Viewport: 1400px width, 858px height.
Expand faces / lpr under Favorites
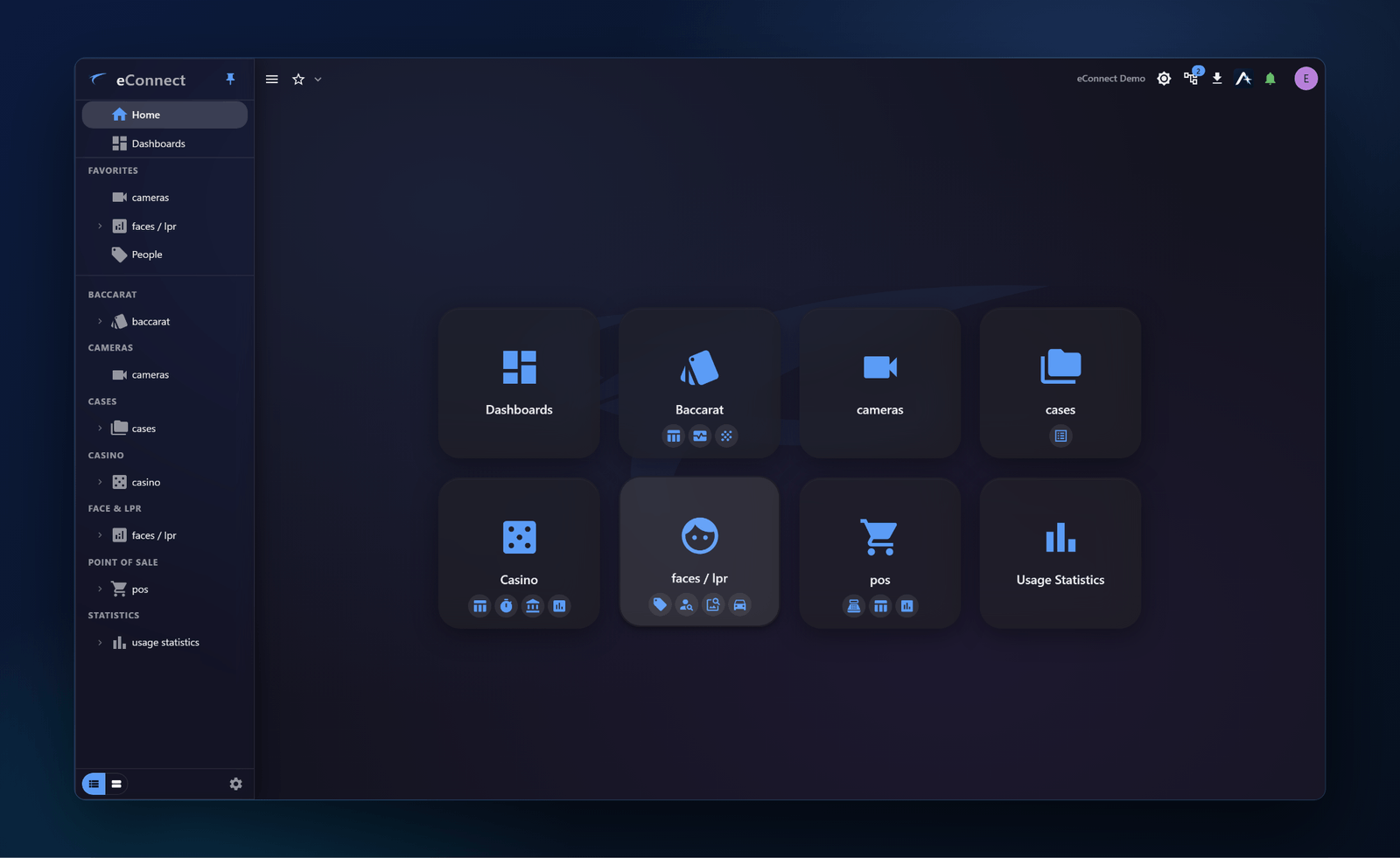[x=100, y=227]
